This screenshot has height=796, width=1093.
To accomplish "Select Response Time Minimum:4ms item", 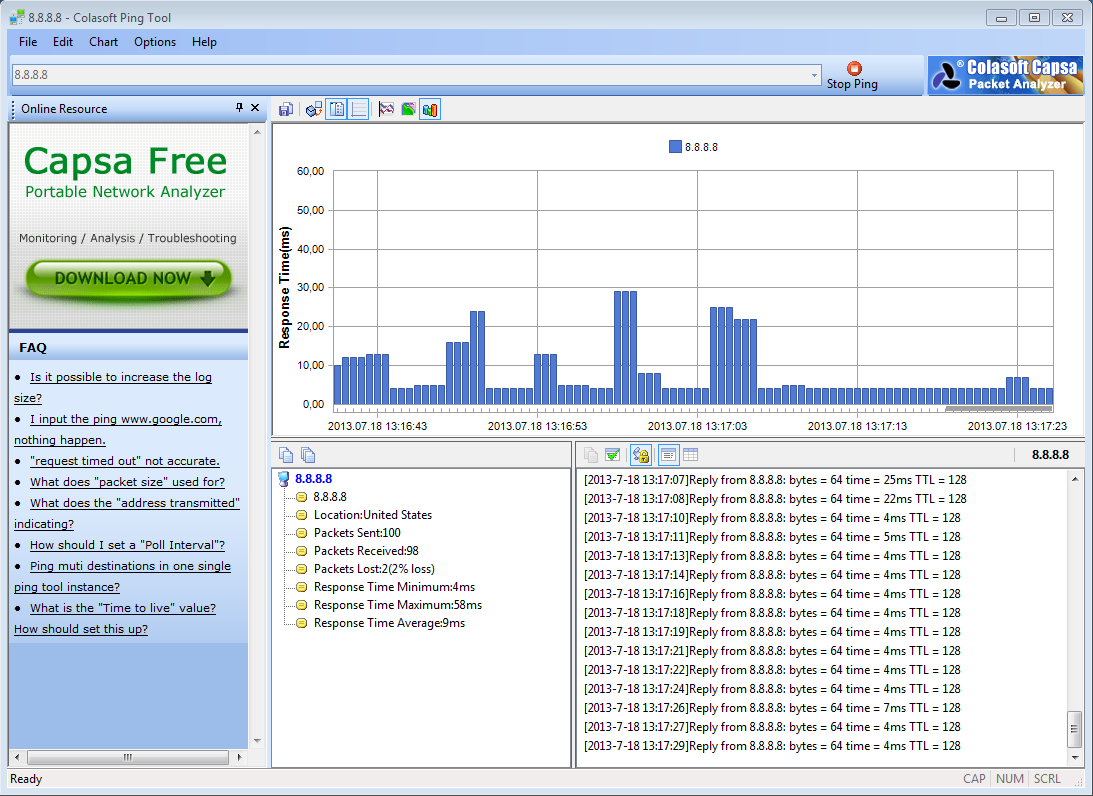I will (x=395, y=588).
